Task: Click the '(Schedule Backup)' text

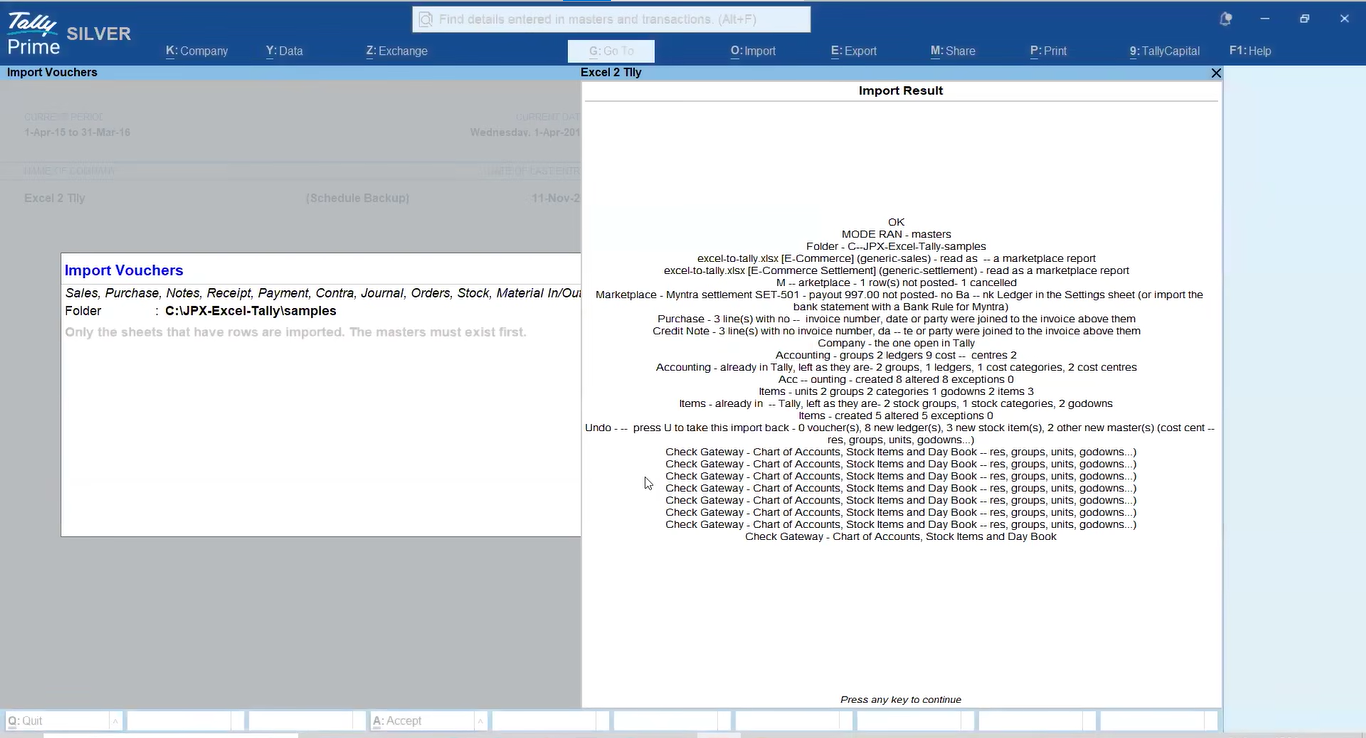Action: (357, 198)
